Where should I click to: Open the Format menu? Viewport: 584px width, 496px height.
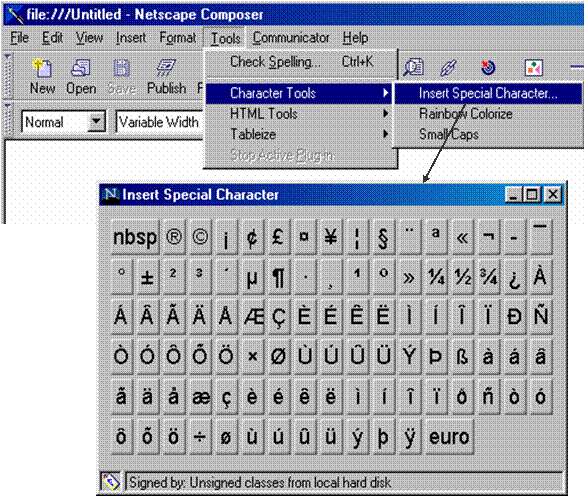click(x=178, y=38)
